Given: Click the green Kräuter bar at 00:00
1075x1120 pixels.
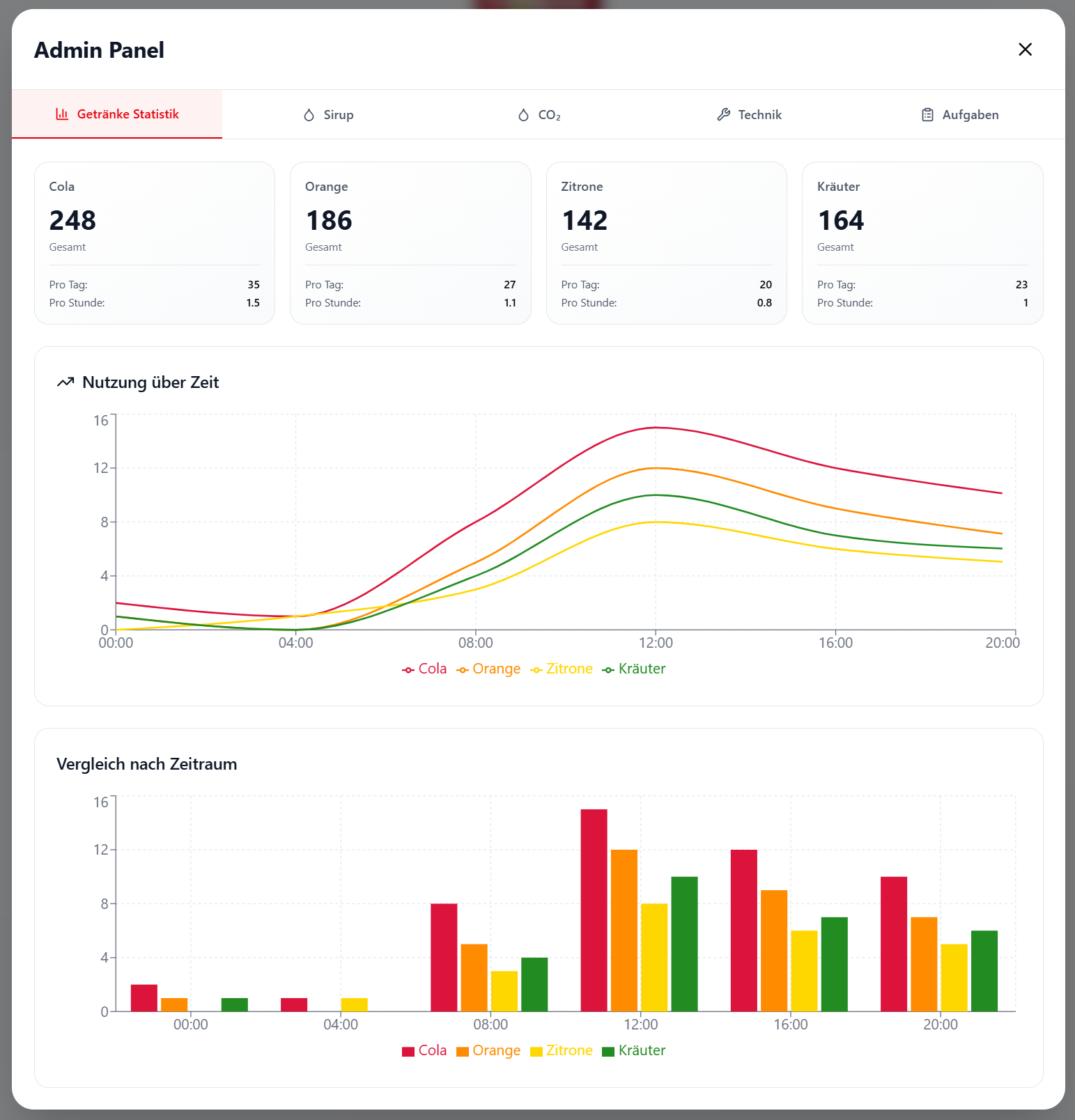Looking at the screenshot, I should (x=235, y=1004).
